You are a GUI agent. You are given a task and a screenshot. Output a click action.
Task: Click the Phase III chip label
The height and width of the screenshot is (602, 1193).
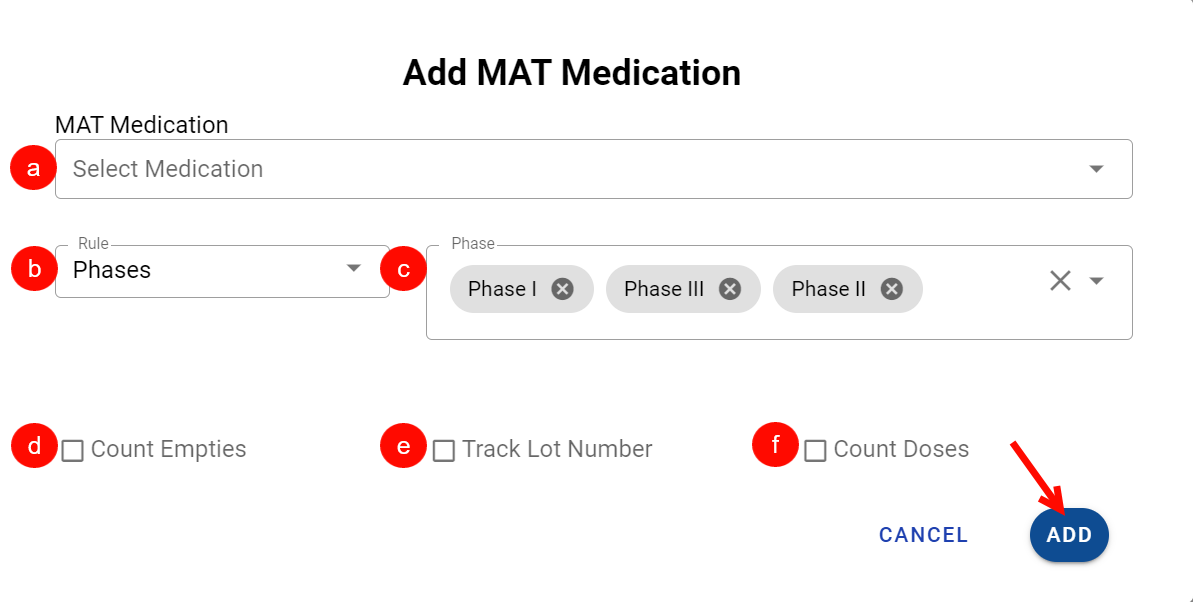664,289
